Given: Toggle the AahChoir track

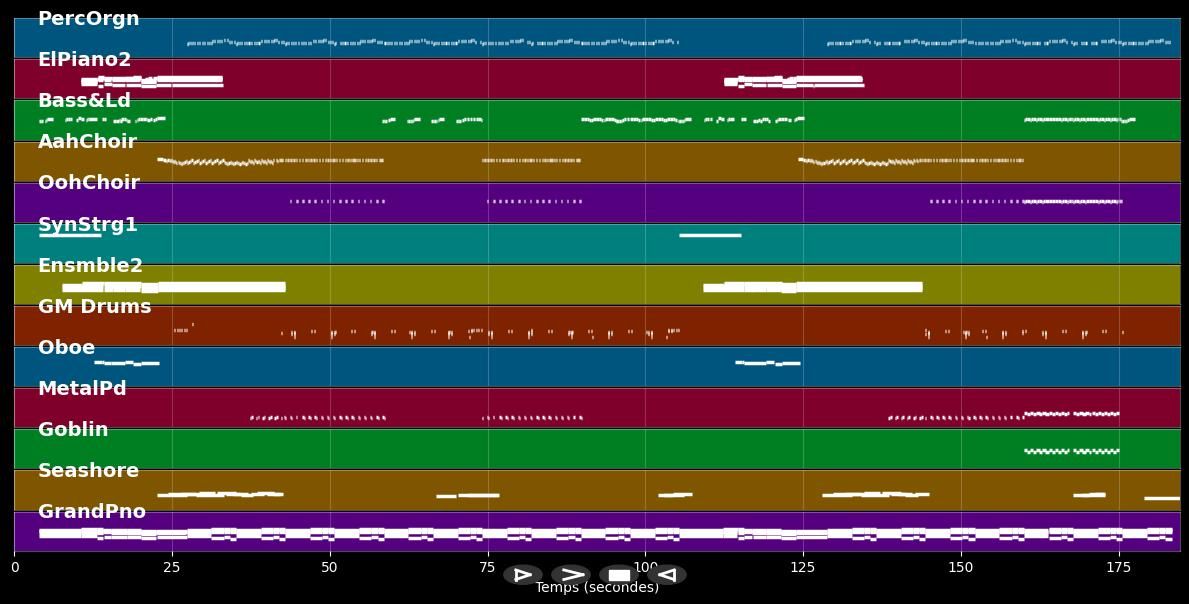Looking at the screenshot, I should click(x=87, y=141).
